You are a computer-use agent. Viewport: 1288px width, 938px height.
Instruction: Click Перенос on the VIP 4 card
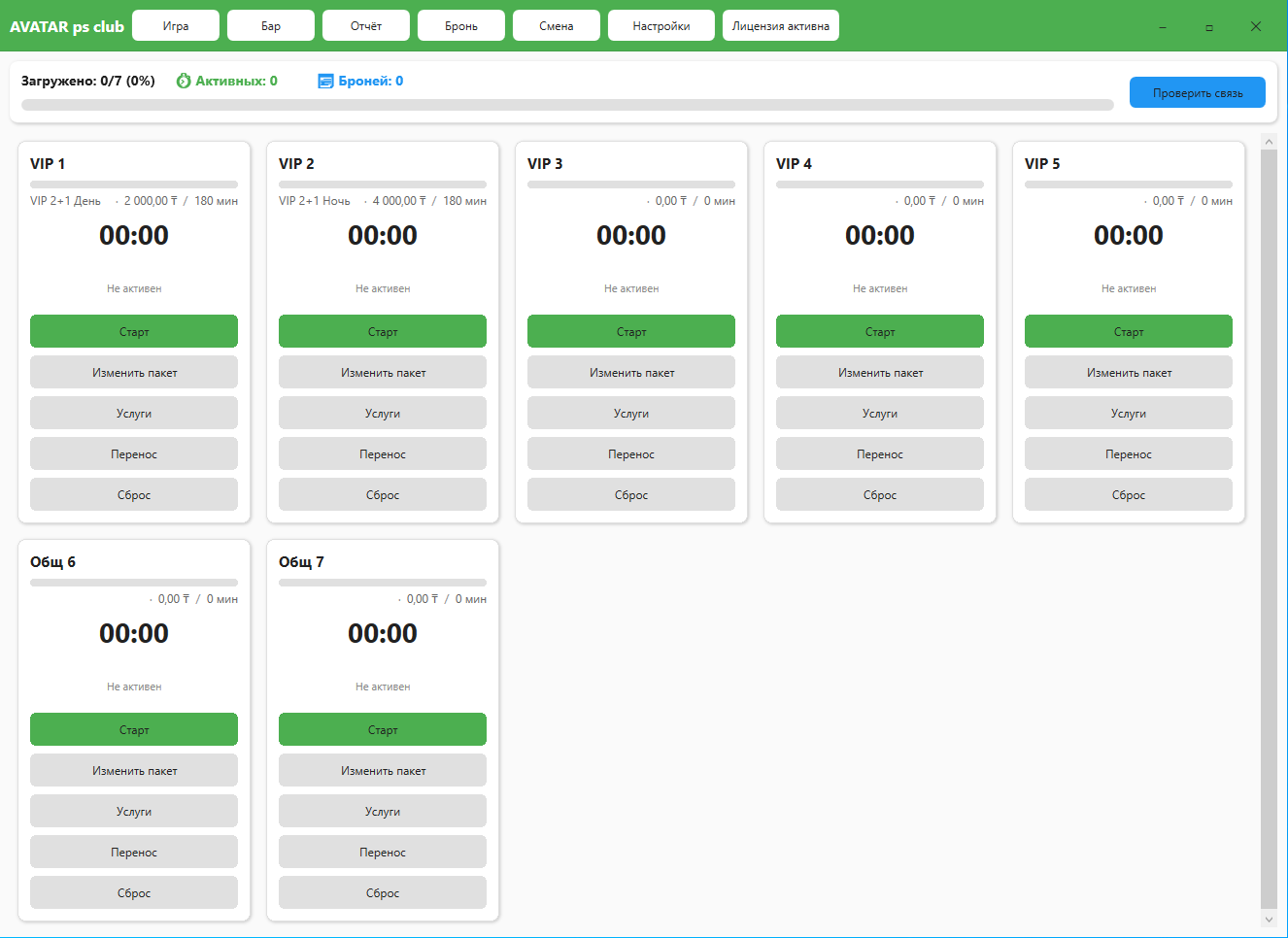click(880, 453)
